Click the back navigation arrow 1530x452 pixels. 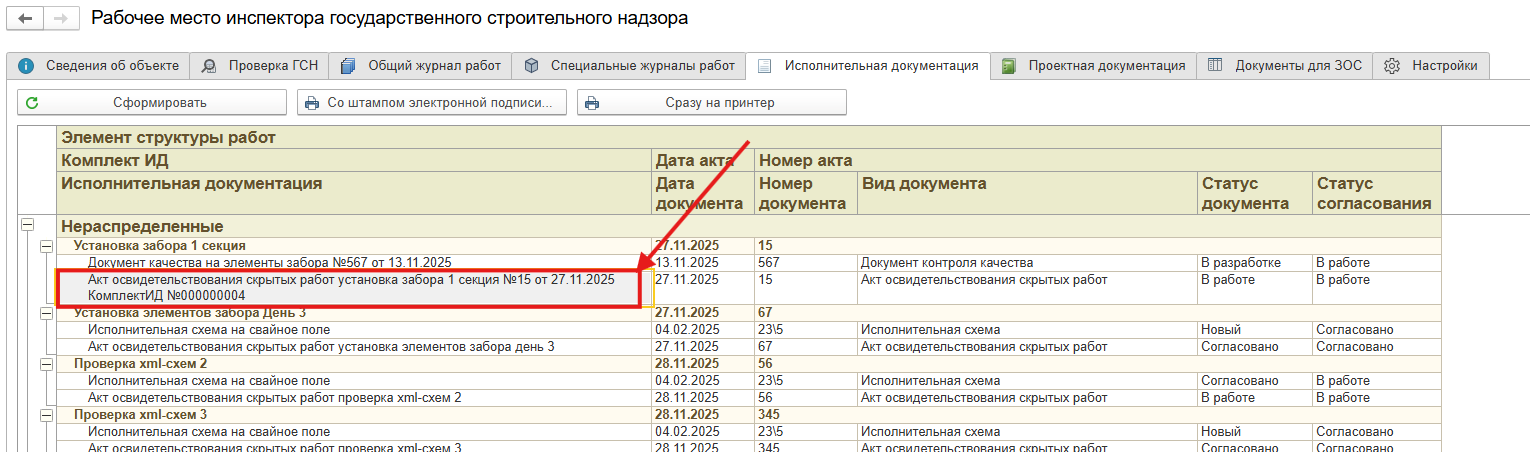pyautogui.click(x=25, y=19)
